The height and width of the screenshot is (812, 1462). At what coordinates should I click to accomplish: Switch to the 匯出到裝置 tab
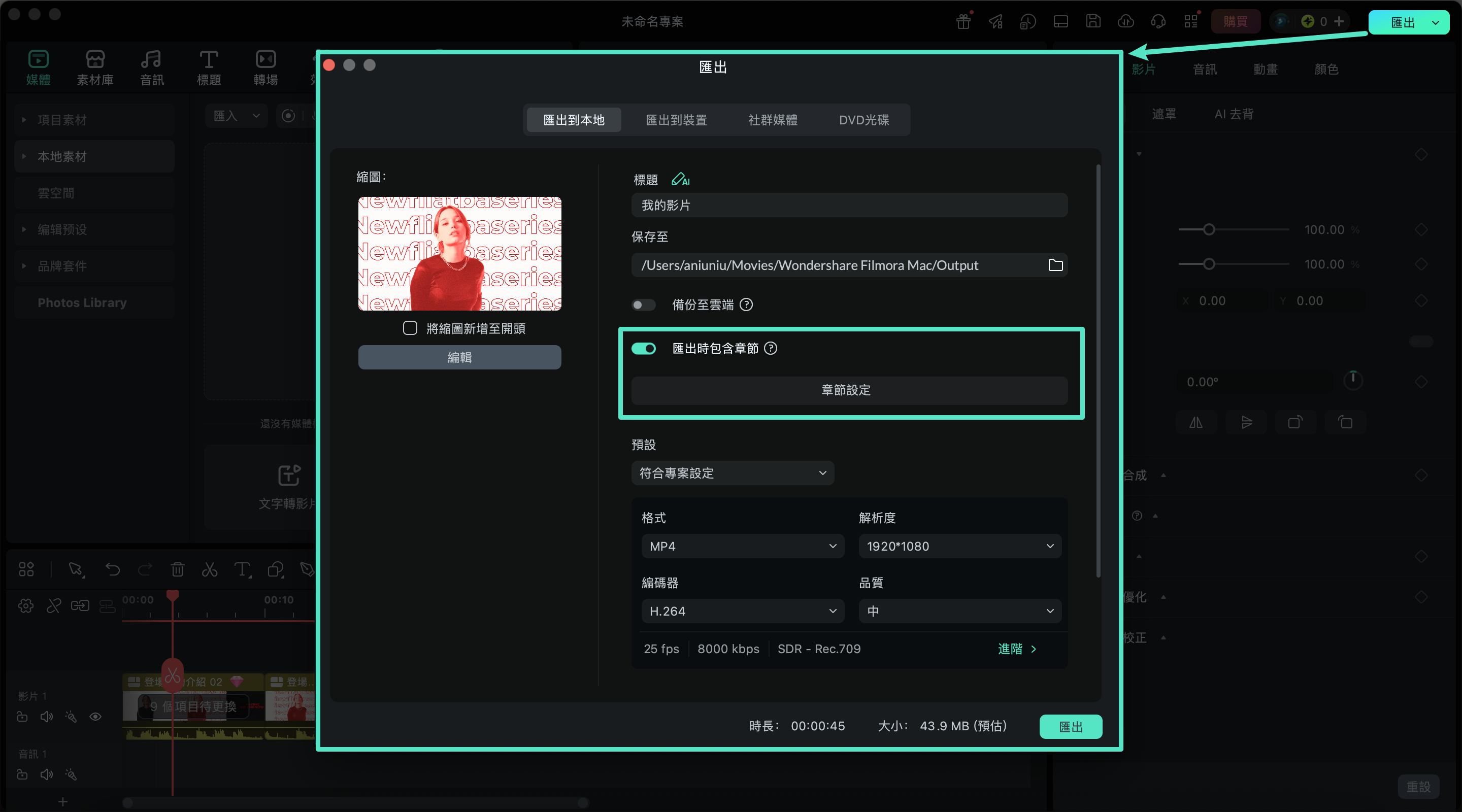click(676, 120)
